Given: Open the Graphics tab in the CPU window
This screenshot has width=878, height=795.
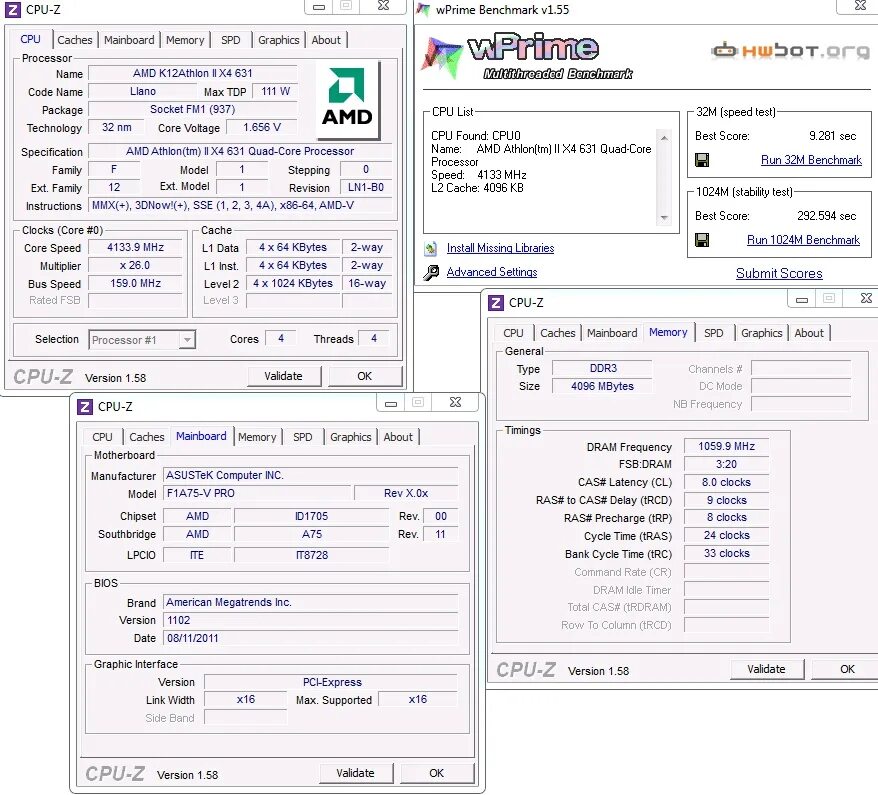Looking at the screenshot, I should 278,40.
